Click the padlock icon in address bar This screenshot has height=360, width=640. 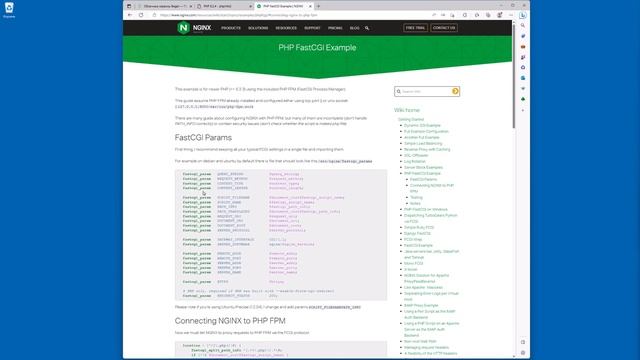point(154,15)
